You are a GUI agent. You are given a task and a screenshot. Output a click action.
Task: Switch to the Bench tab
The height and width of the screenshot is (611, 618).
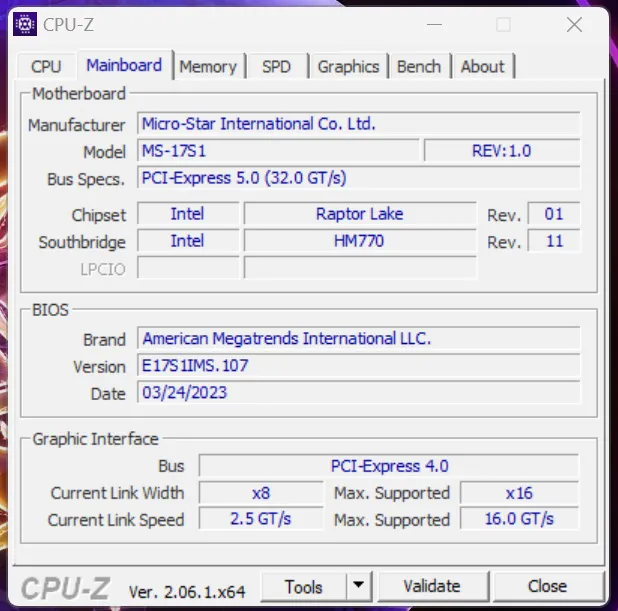click(419, 66)
